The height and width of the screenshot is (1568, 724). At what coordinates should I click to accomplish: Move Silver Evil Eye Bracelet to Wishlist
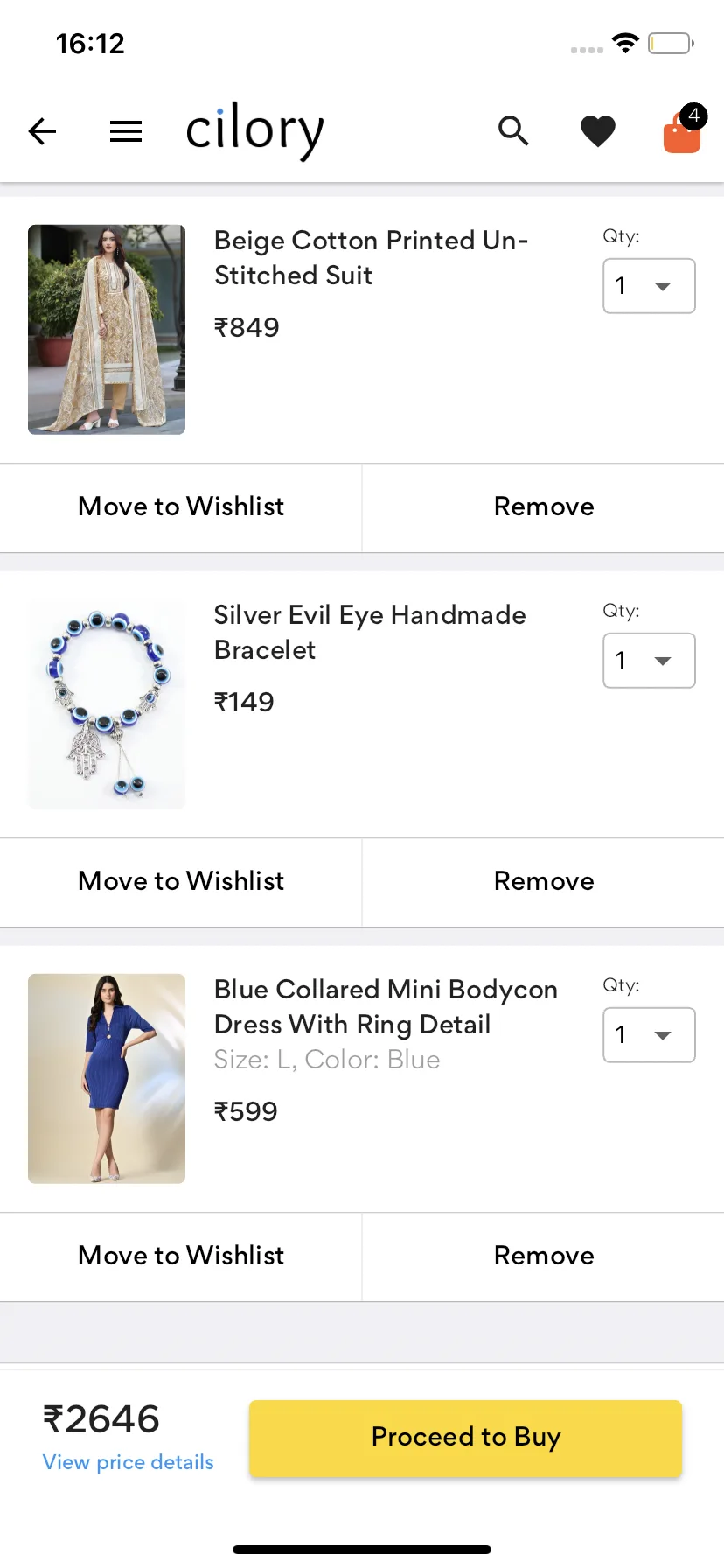(x=181, y=881)
